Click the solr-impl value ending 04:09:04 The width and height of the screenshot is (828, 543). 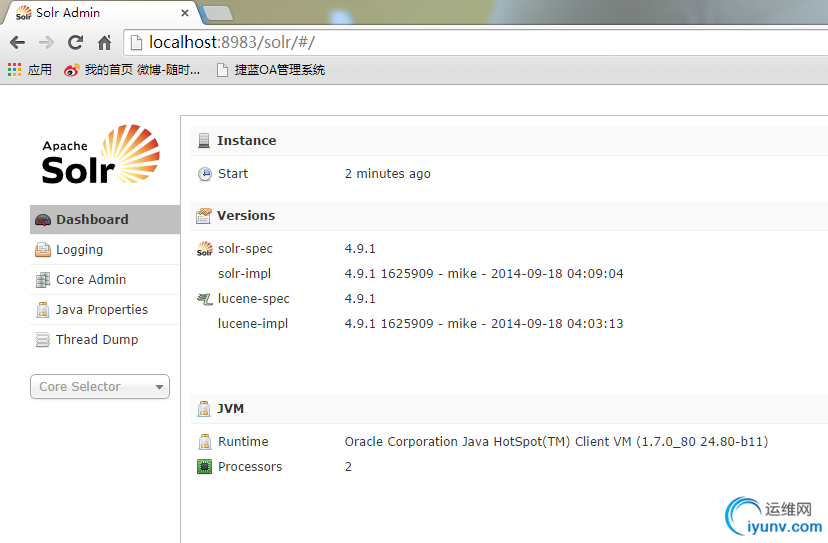484,274
